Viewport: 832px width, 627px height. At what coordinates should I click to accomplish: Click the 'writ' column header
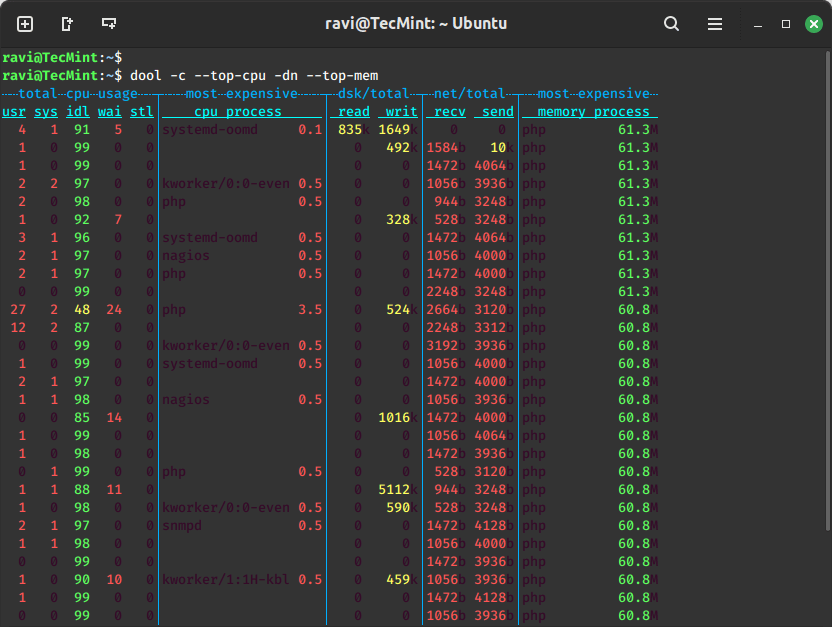(x=402, y=111)
